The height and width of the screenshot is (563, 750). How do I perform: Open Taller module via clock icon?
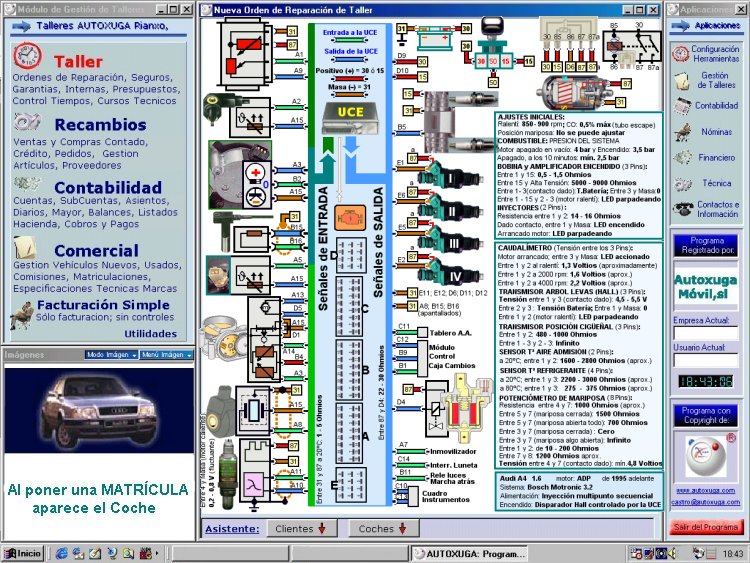click(27, 56)
